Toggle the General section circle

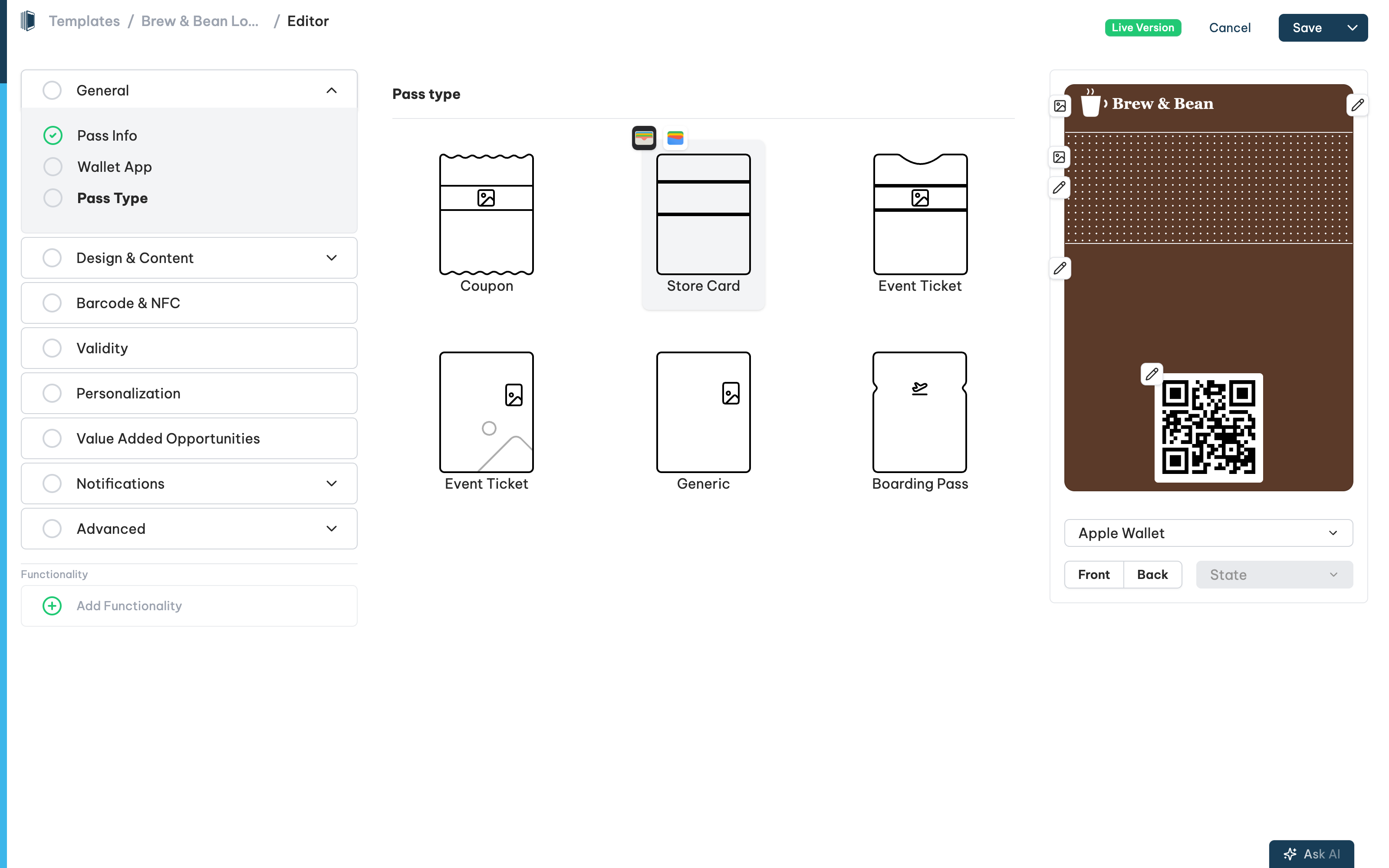(52, 90)
